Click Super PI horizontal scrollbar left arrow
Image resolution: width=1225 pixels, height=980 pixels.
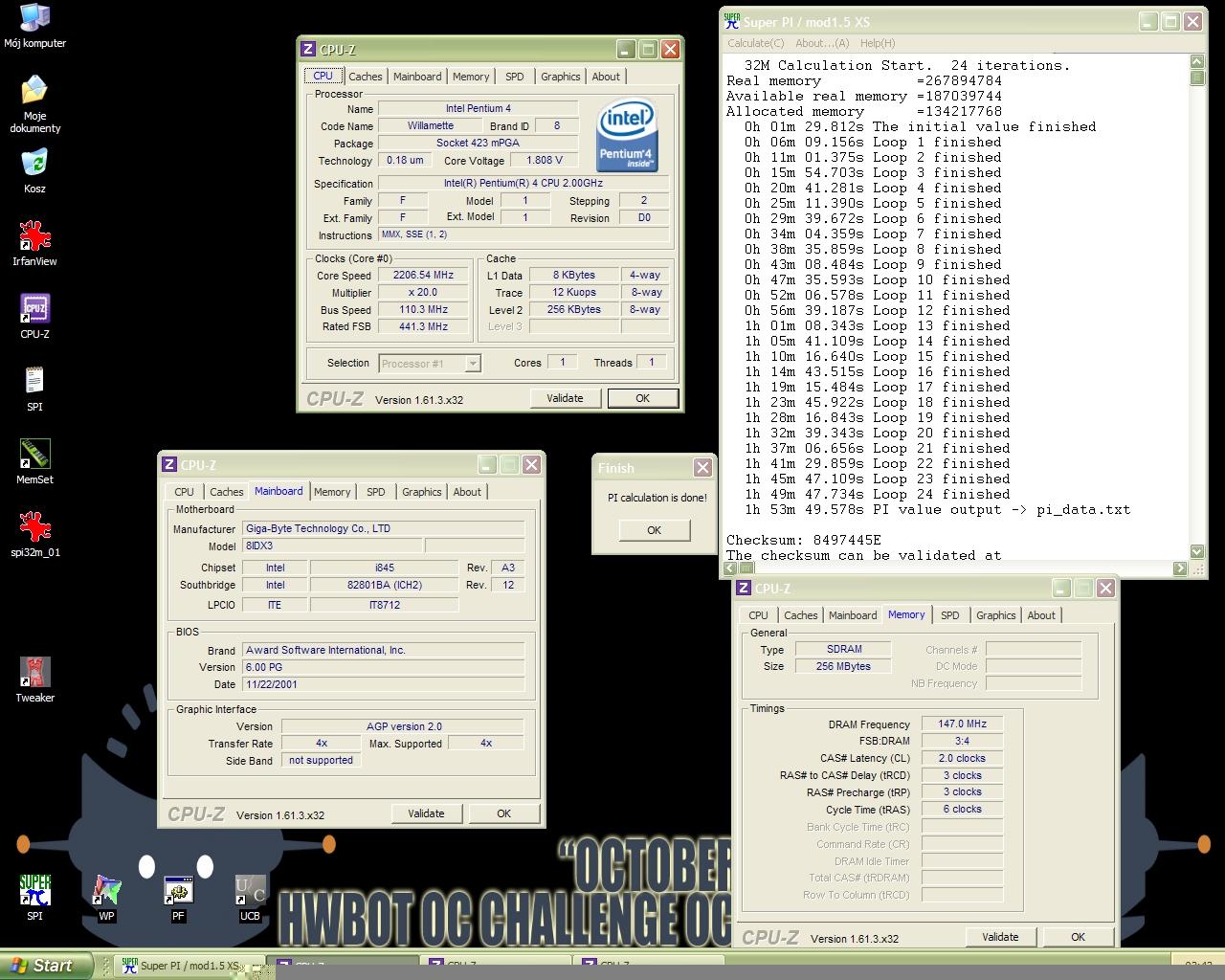731,568
